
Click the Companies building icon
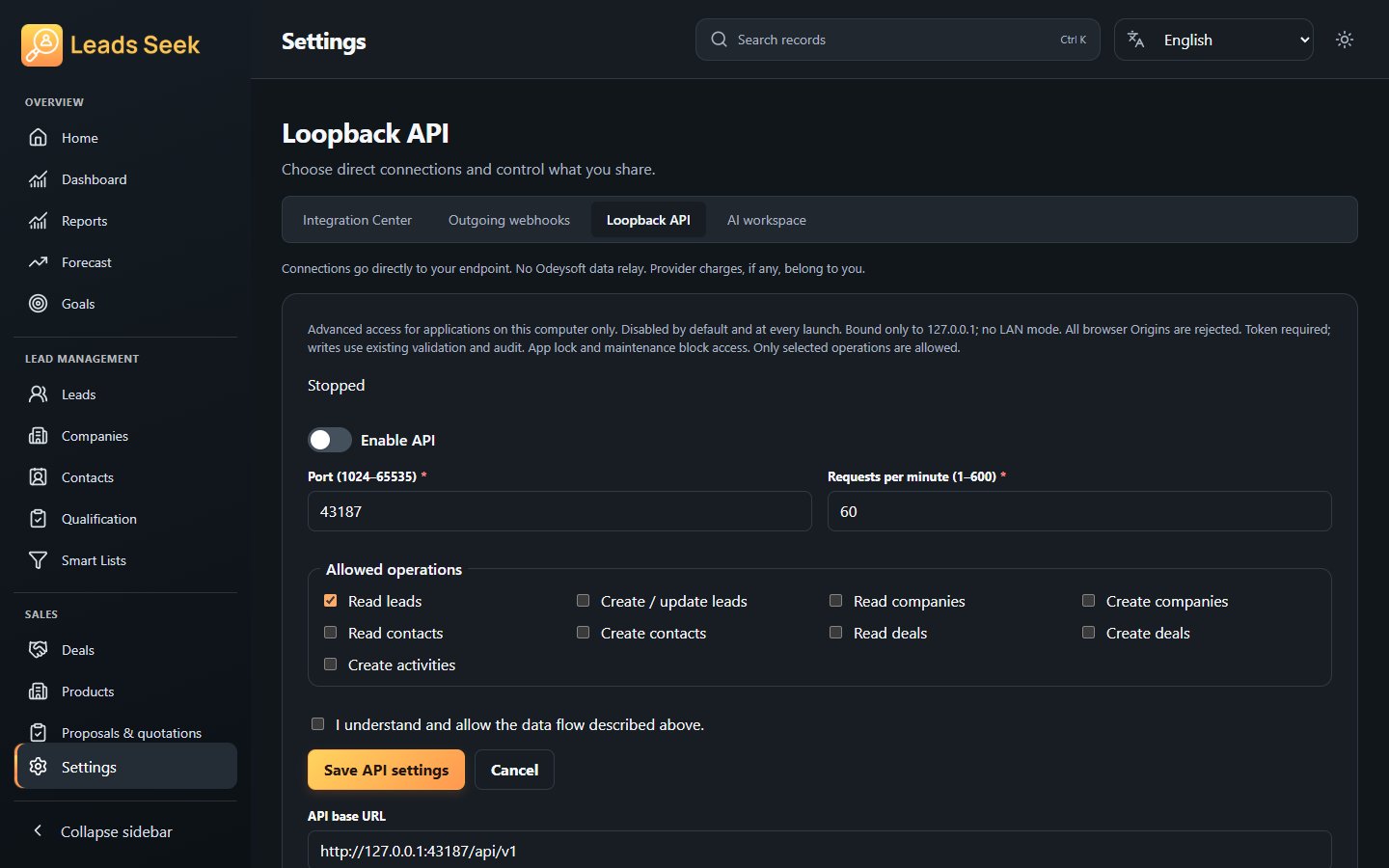pyautogui.click(x=38, y=436)
